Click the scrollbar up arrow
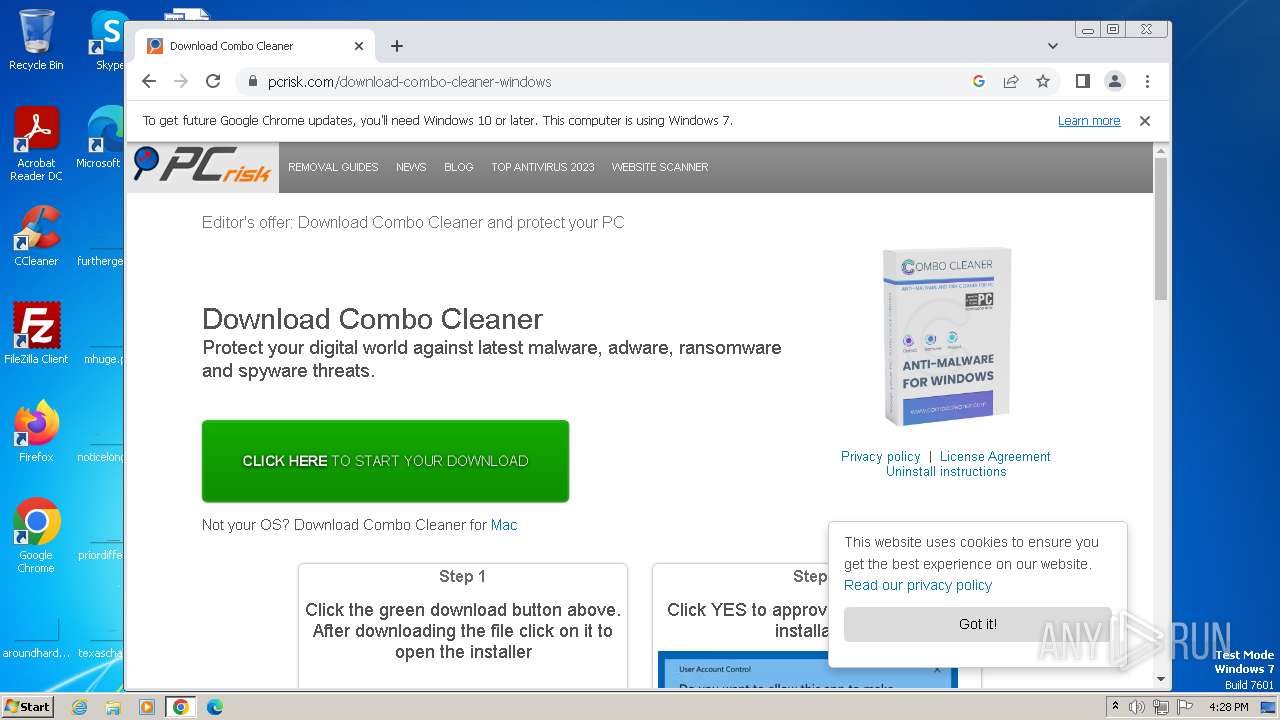The height and width of the screenshot is (720, 1280). click(1161, 152)
